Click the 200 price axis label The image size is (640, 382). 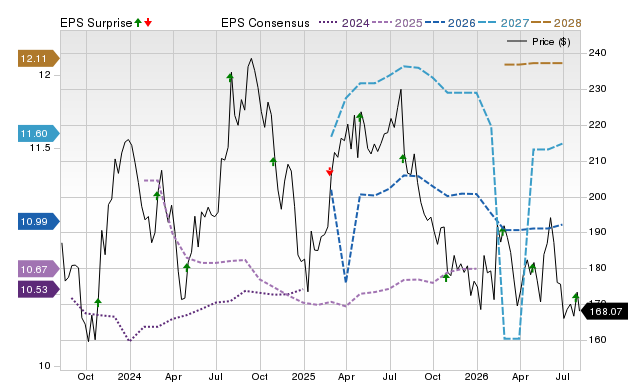click(x=597, y=197)
